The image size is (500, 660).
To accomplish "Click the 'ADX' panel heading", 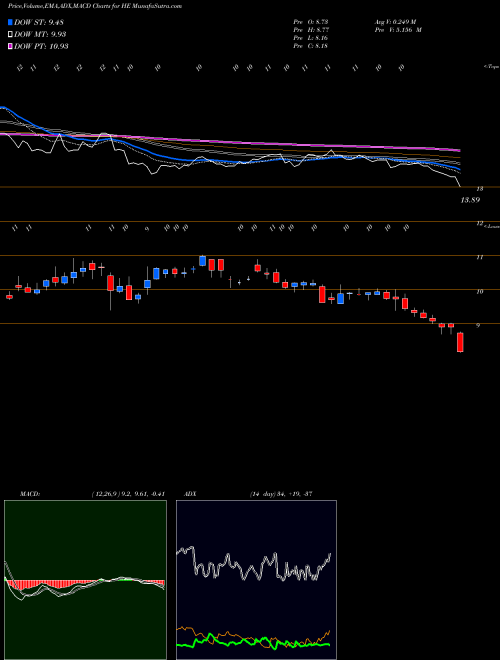I will click(189, 494).
